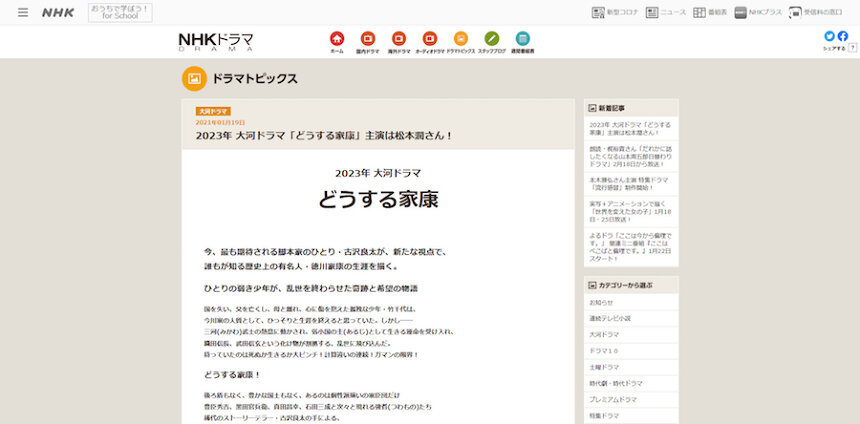The width and height of the screenshot is (860, 424).
Task: Select the 連続テレビ小説 category
Action: (x=631, y=318)
